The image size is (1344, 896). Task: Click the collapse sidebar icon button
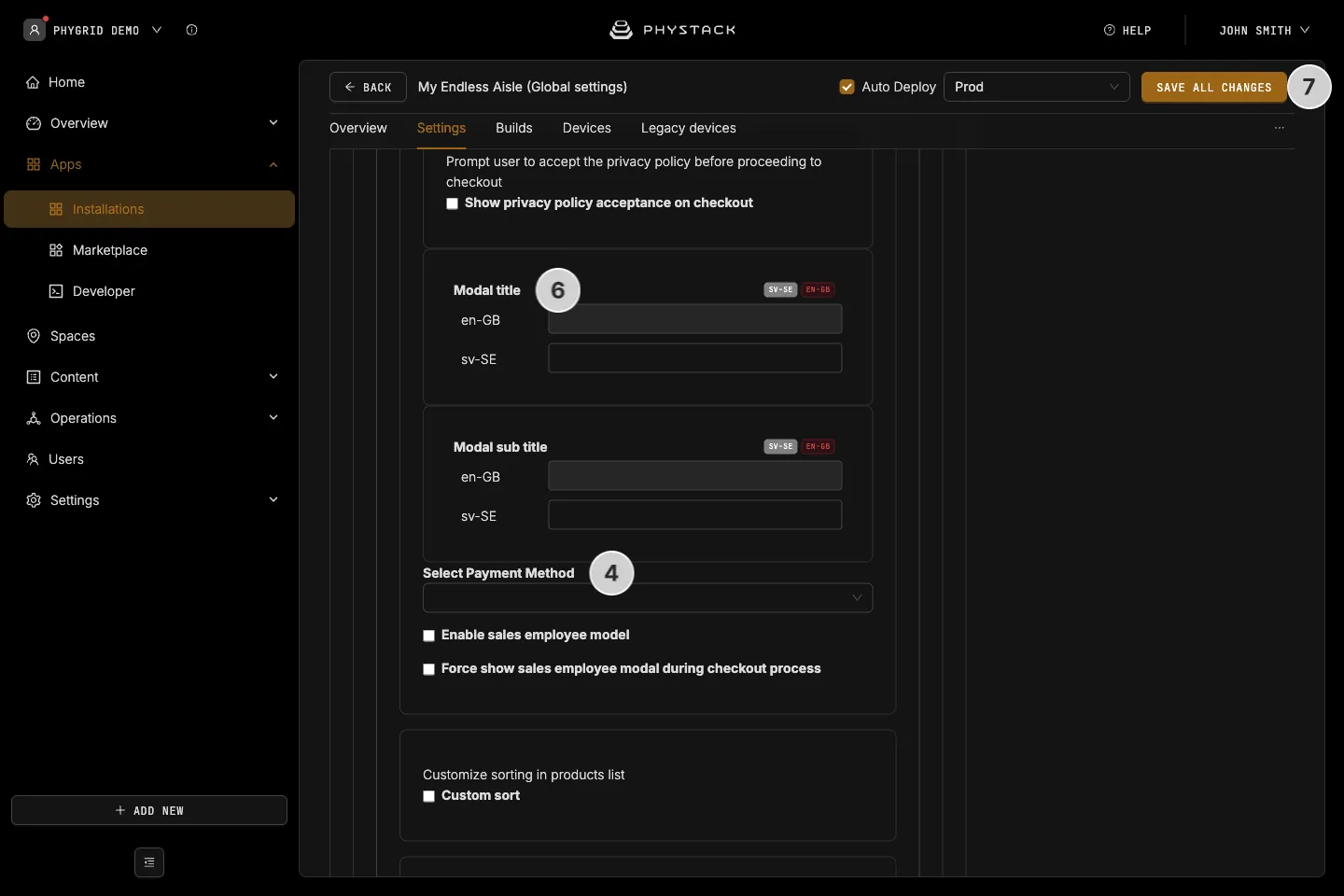(x=149, y=862)
